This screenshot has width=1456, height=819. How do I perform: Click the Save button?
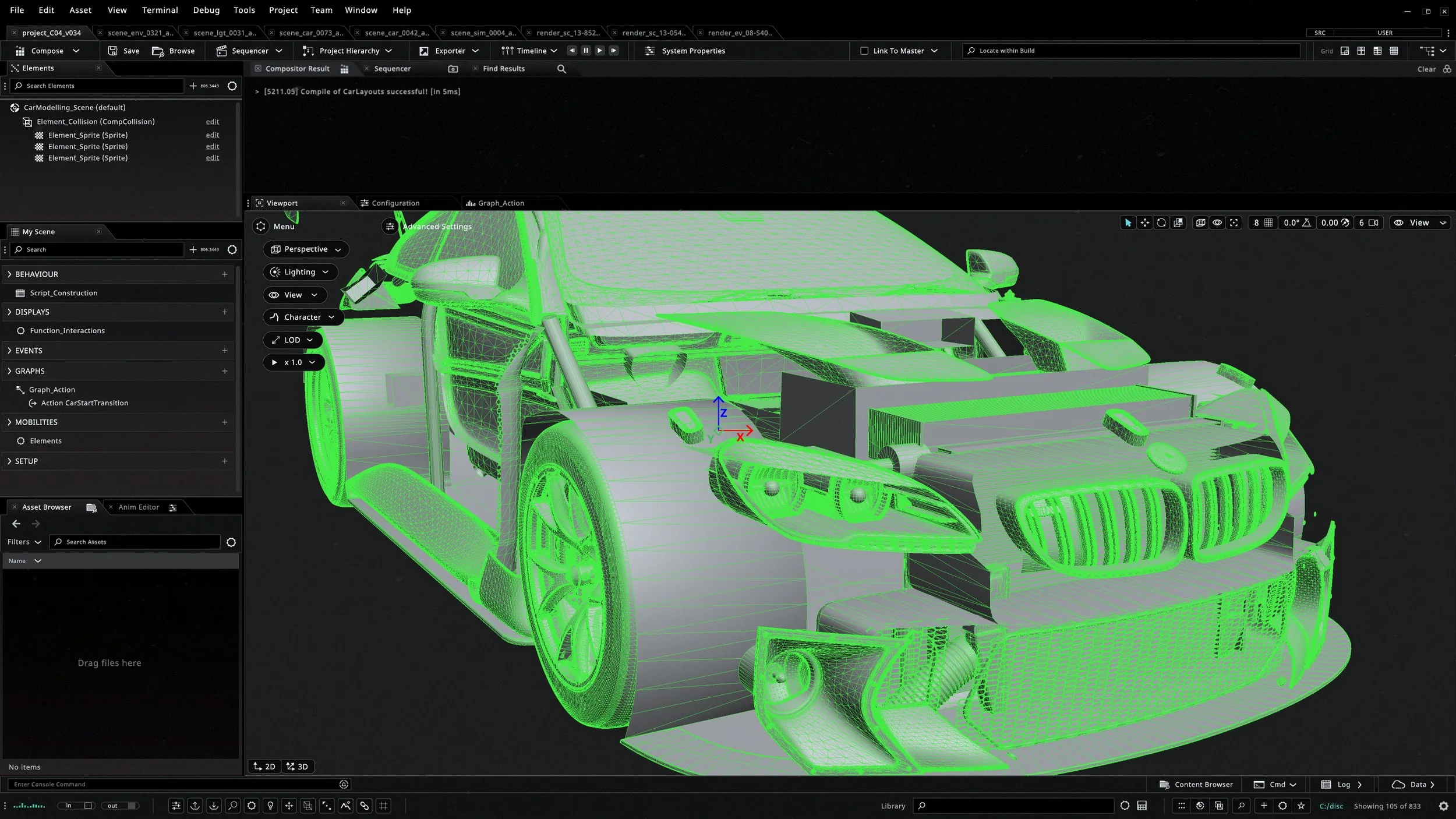point(123,51)
